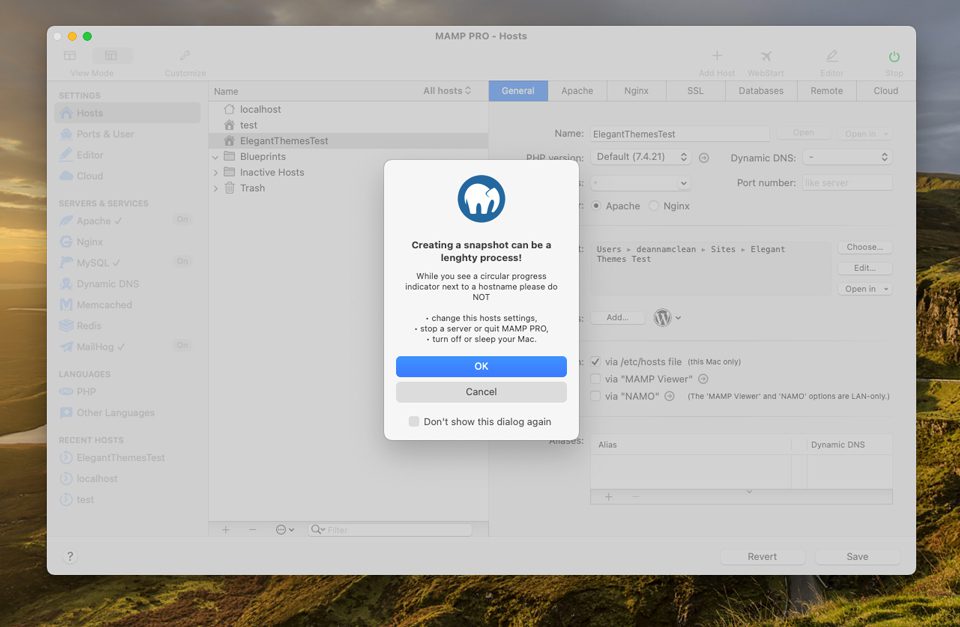Screen dimensions: 960x627
Task: Select the Nginx web server radio button
Action: 651,206
